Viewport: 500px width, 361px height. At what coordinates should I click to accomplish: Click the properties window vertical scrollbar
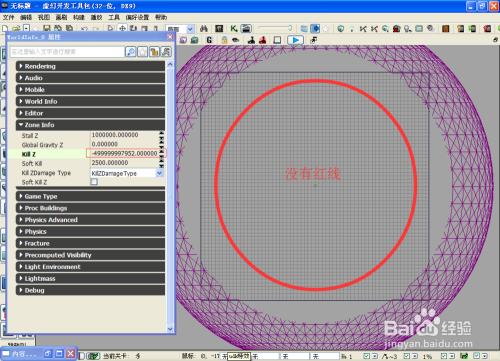pyautogui.click(x=170, y=197)
